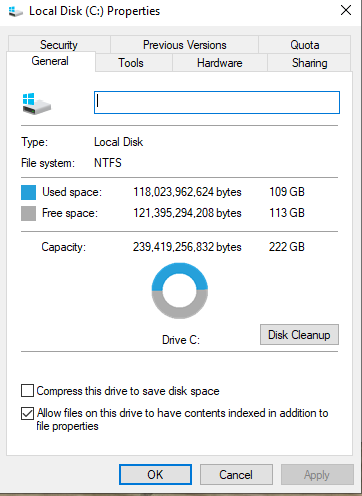Click the Local Disk (C:) Properties title

[x=95, y=11]
